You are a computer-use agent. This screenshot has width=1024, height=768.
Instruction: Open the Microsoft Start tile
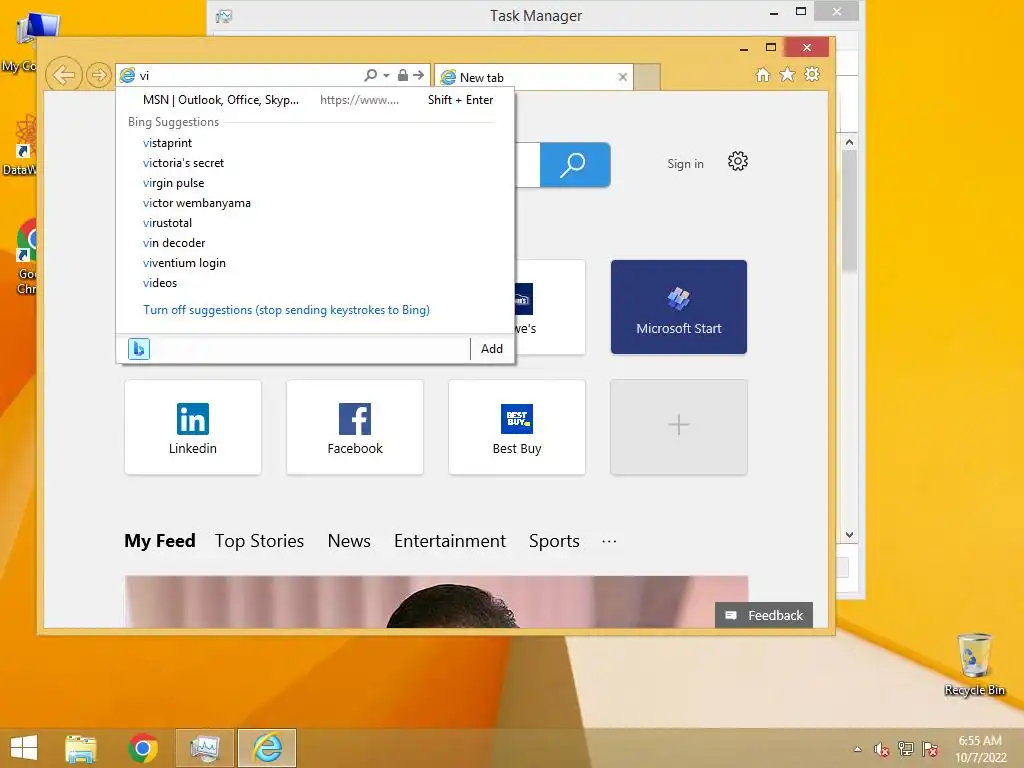[679, 307]
